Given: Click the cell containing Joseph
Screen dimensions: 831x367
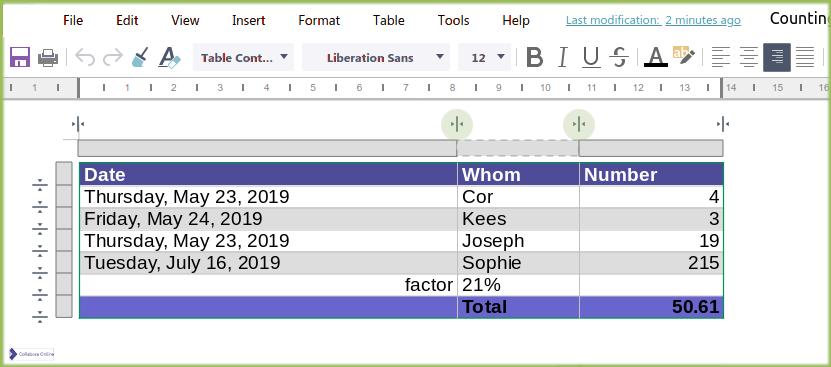Looking at the screenshot, I should (x=518, y=241).
